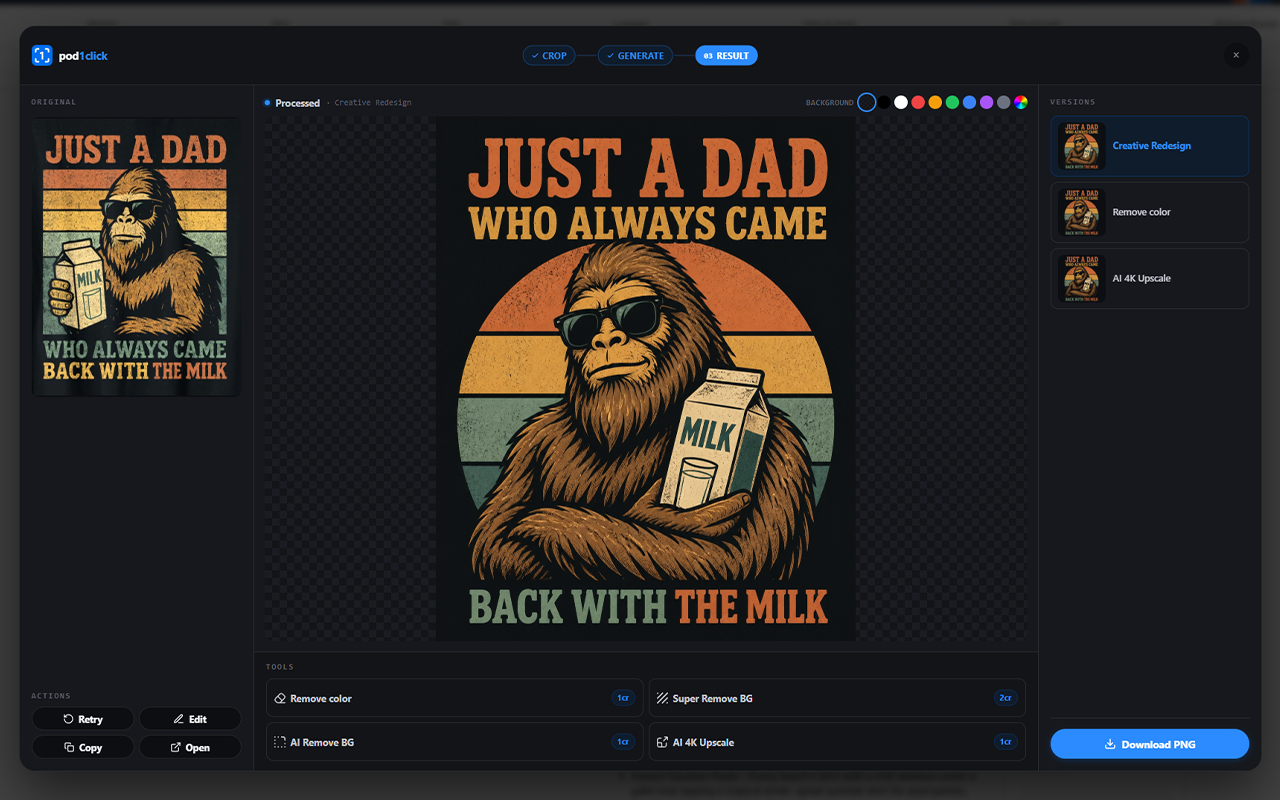Click the Processed status label
The image size is (1280, 800).
coord(298,103)
